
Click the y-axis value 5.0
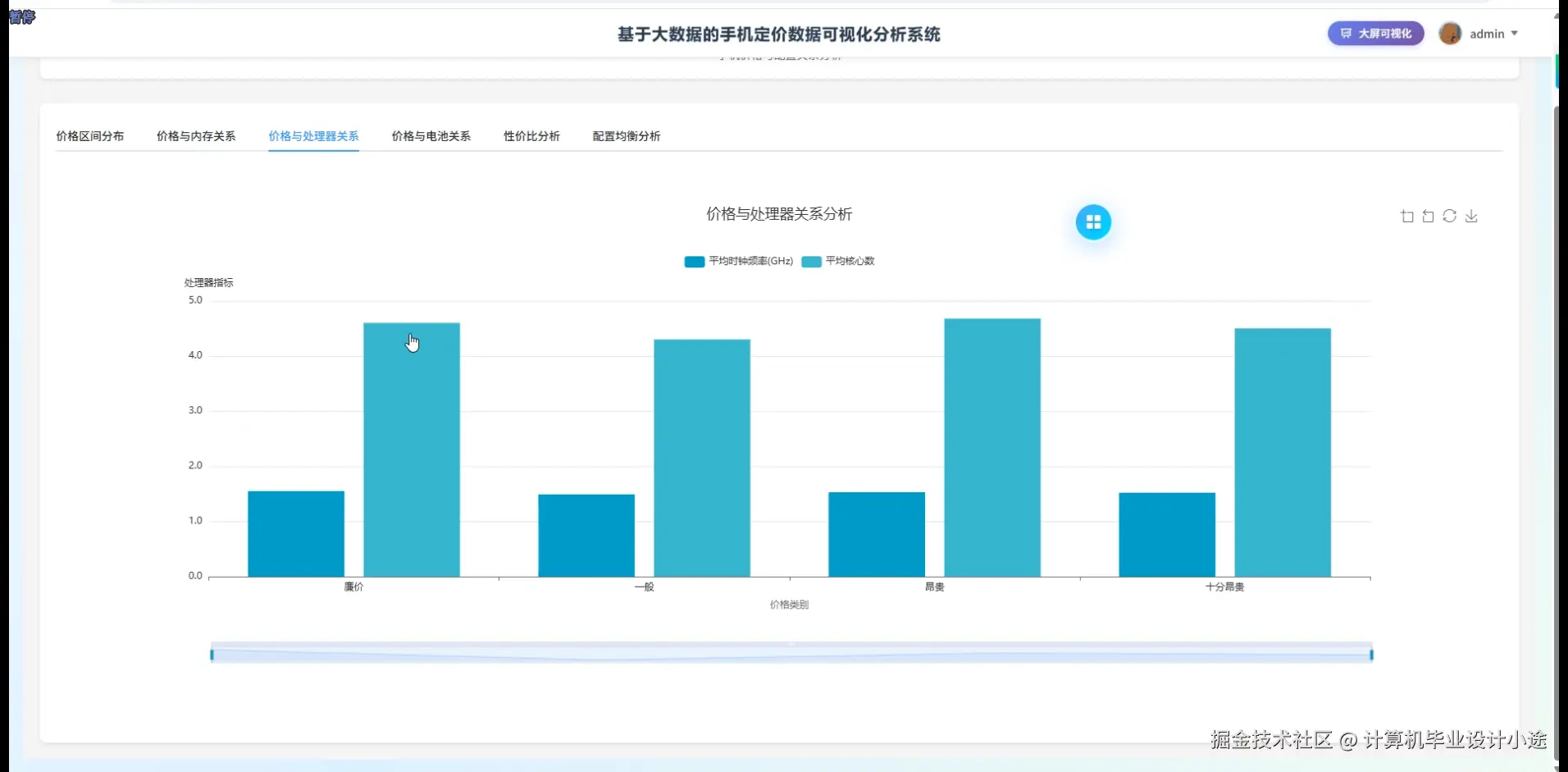[195, 300]
